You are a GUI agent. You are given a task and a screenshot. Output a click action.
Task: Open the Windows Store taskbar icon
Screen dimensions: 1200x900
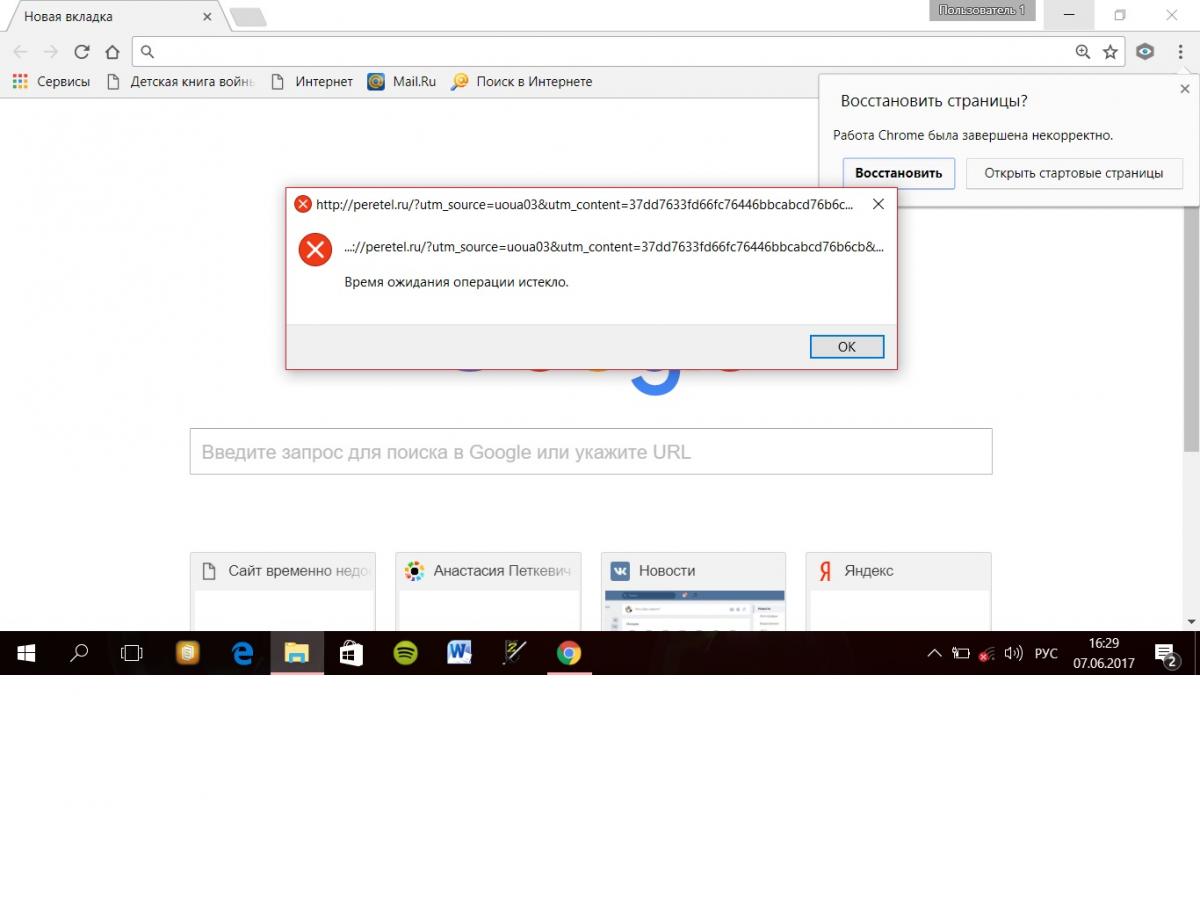[351, 653]
